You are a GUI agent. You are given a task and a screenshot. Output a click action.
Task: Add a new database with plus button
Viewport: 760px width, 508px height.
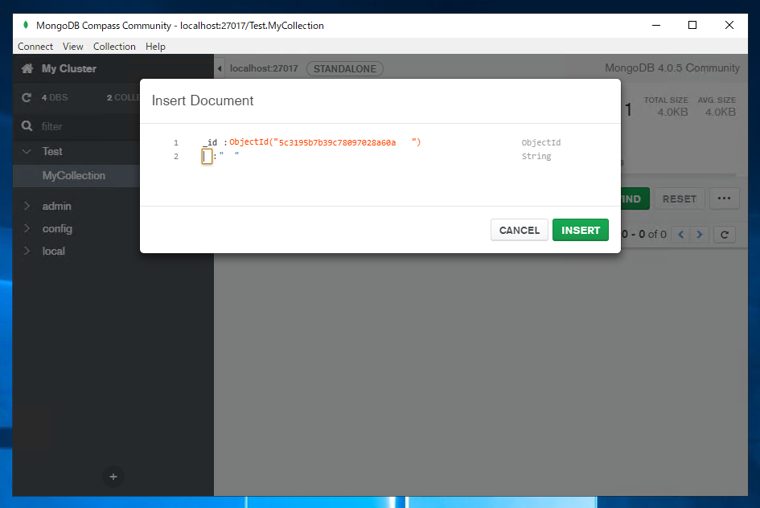pos(113,477)
